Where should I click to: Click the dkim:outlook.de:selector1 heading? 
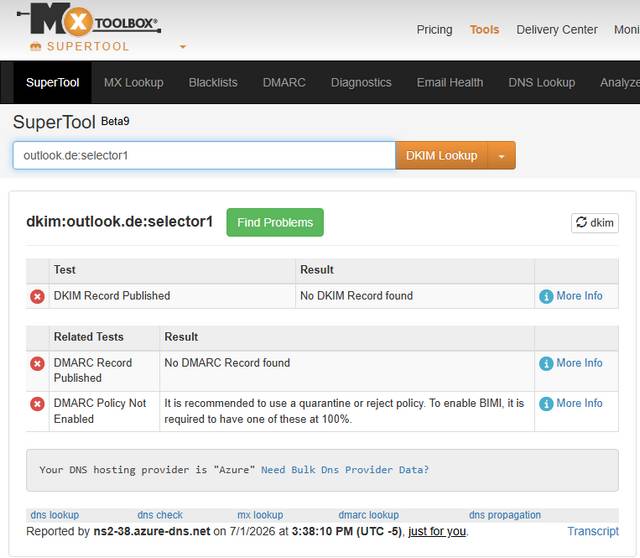[x=120, y=221]
